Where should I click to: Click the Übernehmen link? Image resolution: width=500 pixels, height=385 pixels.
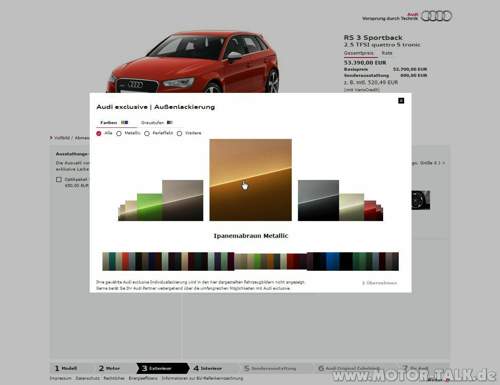coord(380,283)
